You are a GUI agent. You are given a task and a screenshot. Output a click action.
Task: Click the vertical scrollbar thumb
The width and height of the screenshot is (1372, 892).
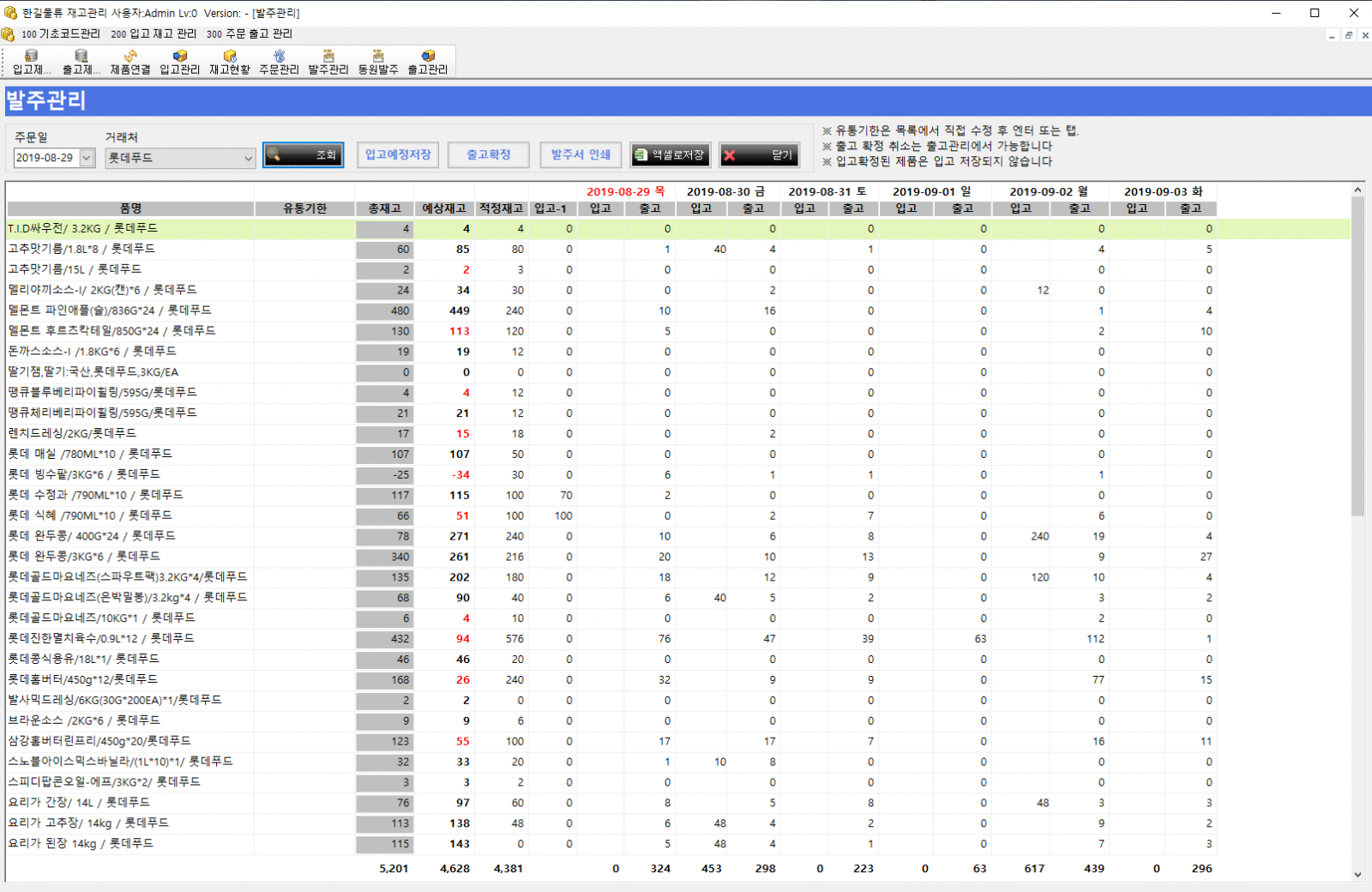click(x=1357, y=356)
